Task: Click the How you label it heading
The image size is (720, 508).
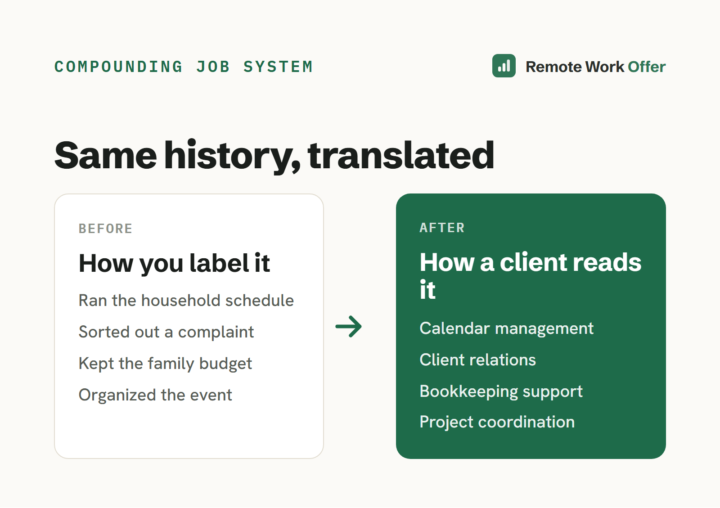Action: click(174, 264)
